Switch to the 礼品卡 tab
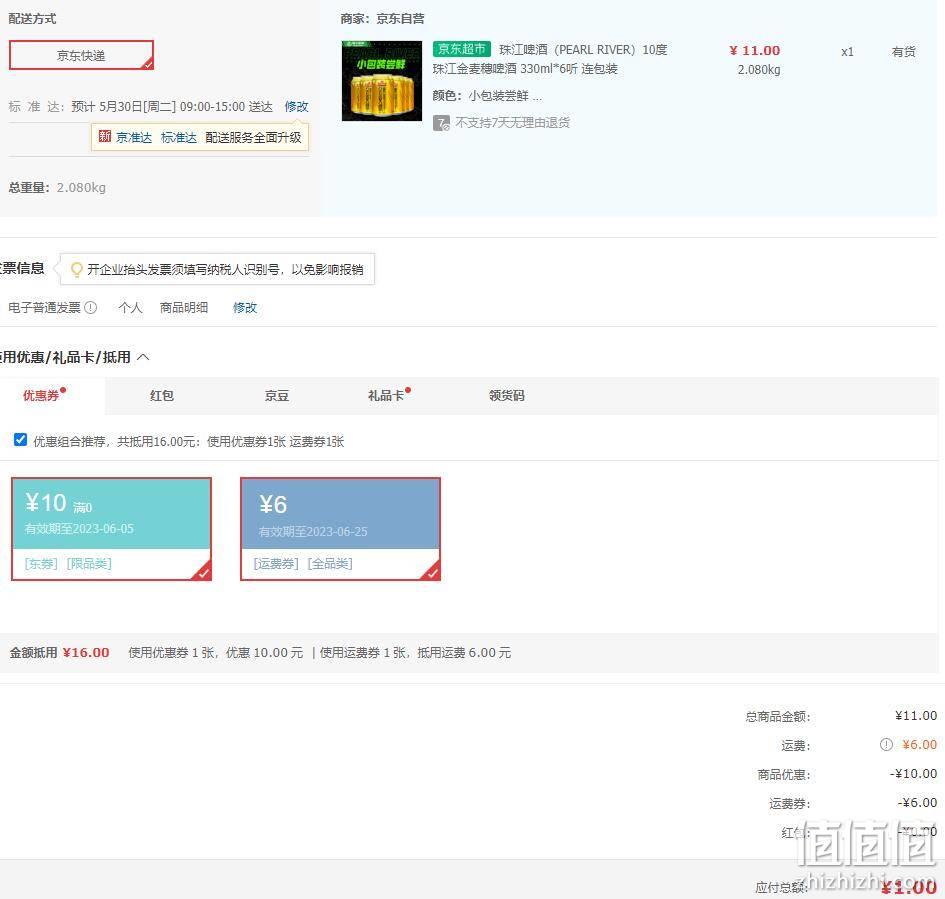The image size is (945, 899). pos(386,396)
